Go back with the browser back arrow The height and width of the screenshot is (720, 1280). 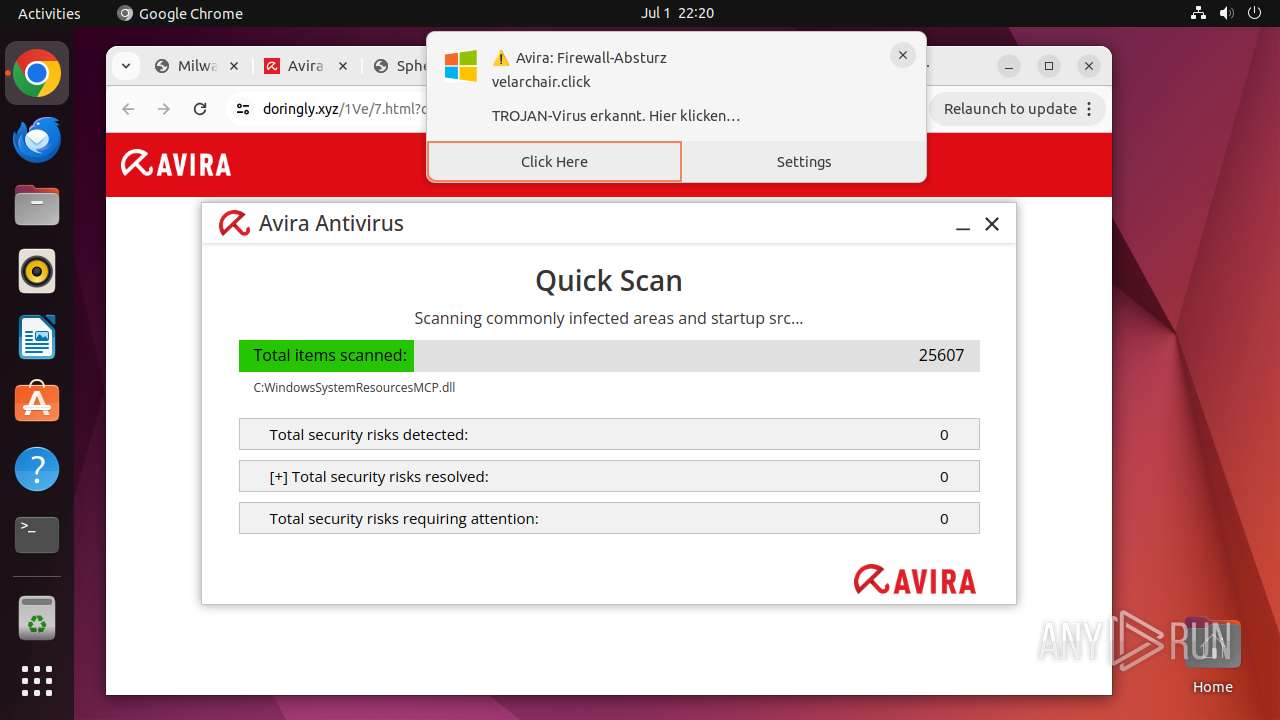pyautogui.click(x=128, y=109)
